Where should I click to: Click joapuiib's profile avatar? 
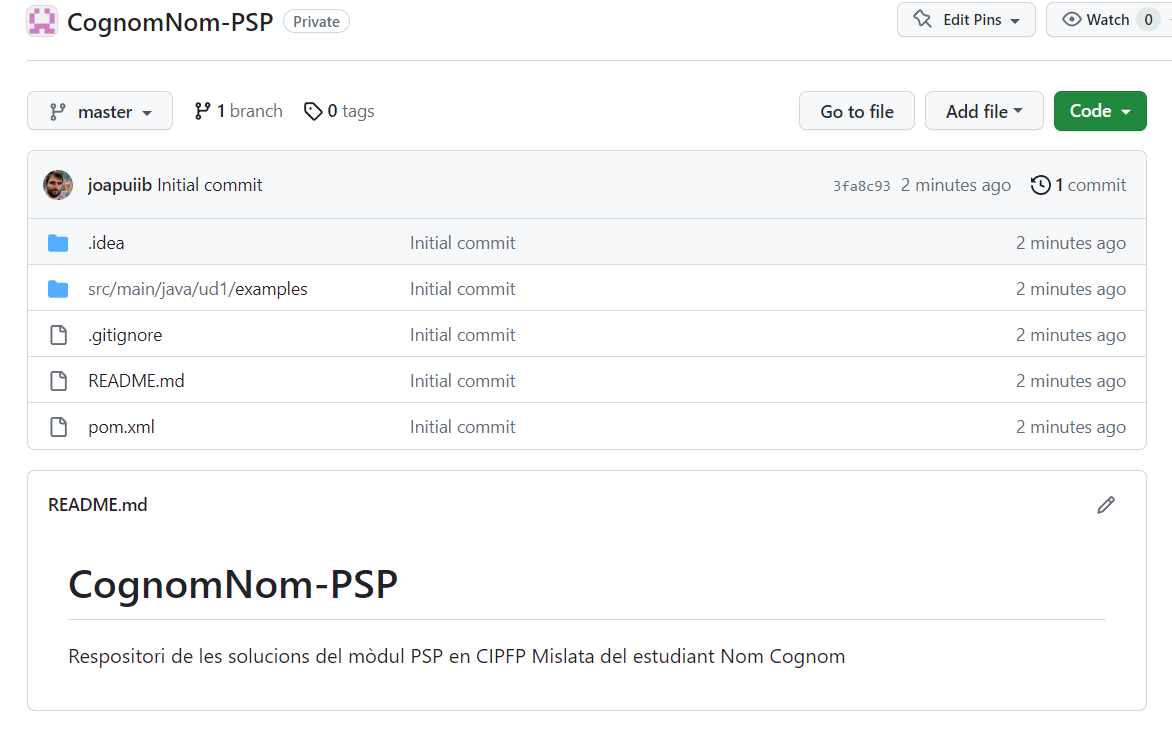[58, 185]
